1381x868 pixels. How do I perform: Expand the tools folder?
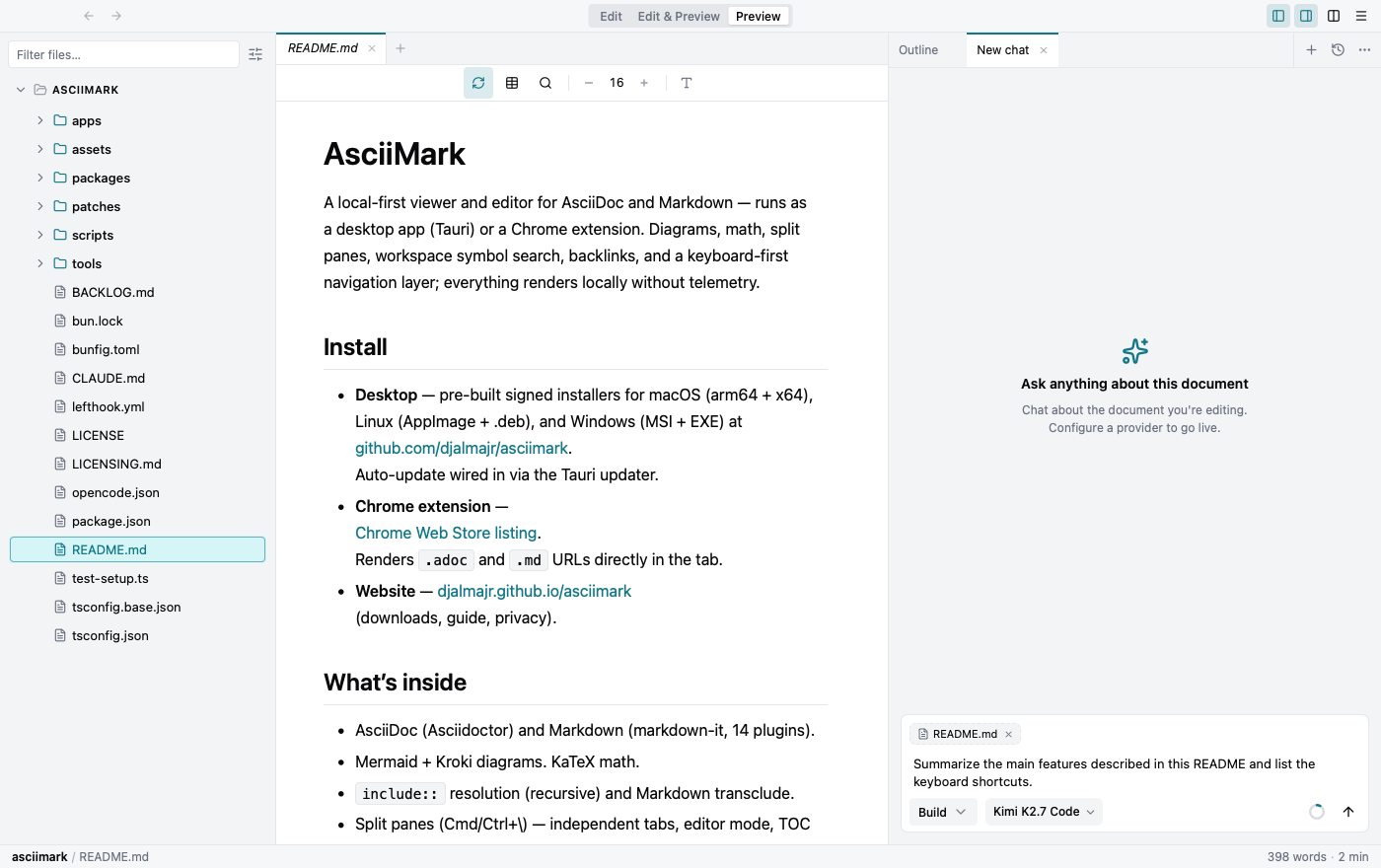pos(40,263)
